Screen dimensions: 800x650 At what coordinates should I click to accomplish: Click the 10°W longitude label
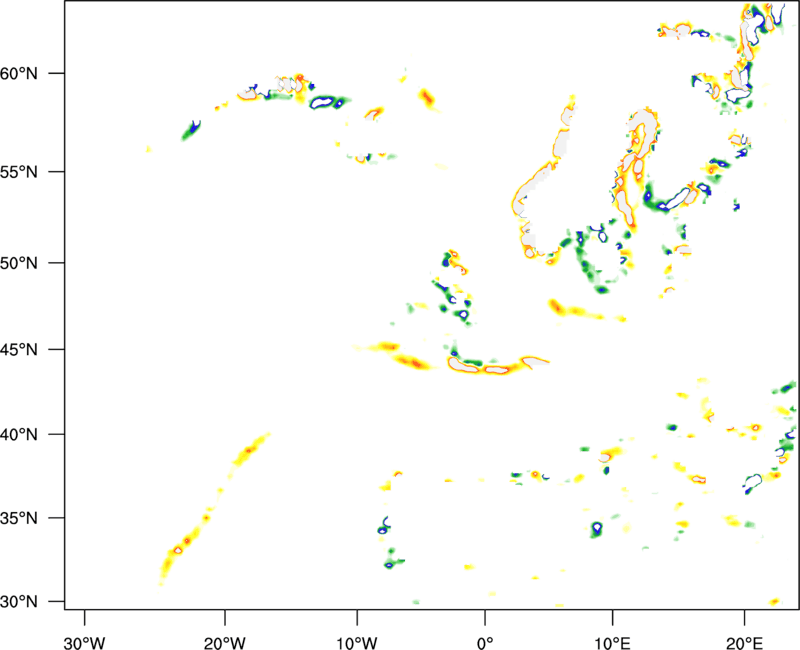pos(357,643)
